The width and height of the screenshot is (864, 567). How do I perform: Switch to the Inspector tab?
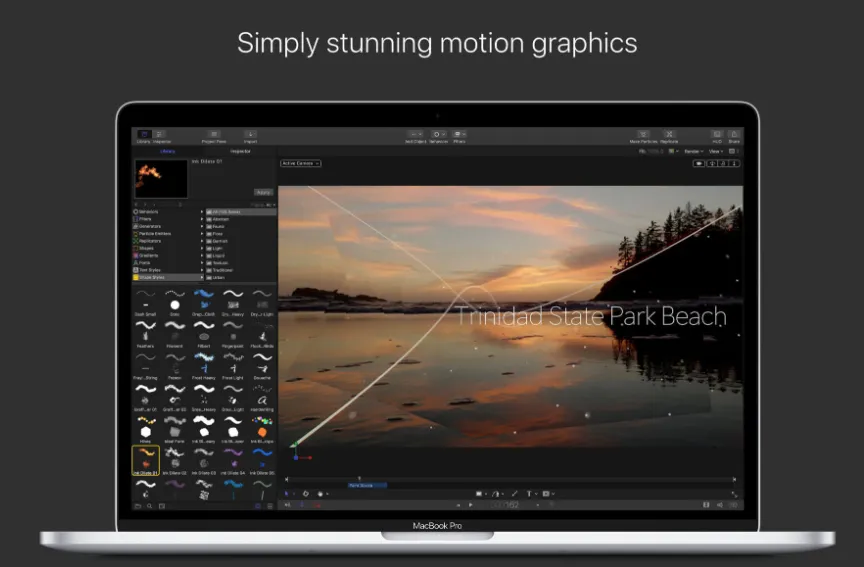pos(240,151)
